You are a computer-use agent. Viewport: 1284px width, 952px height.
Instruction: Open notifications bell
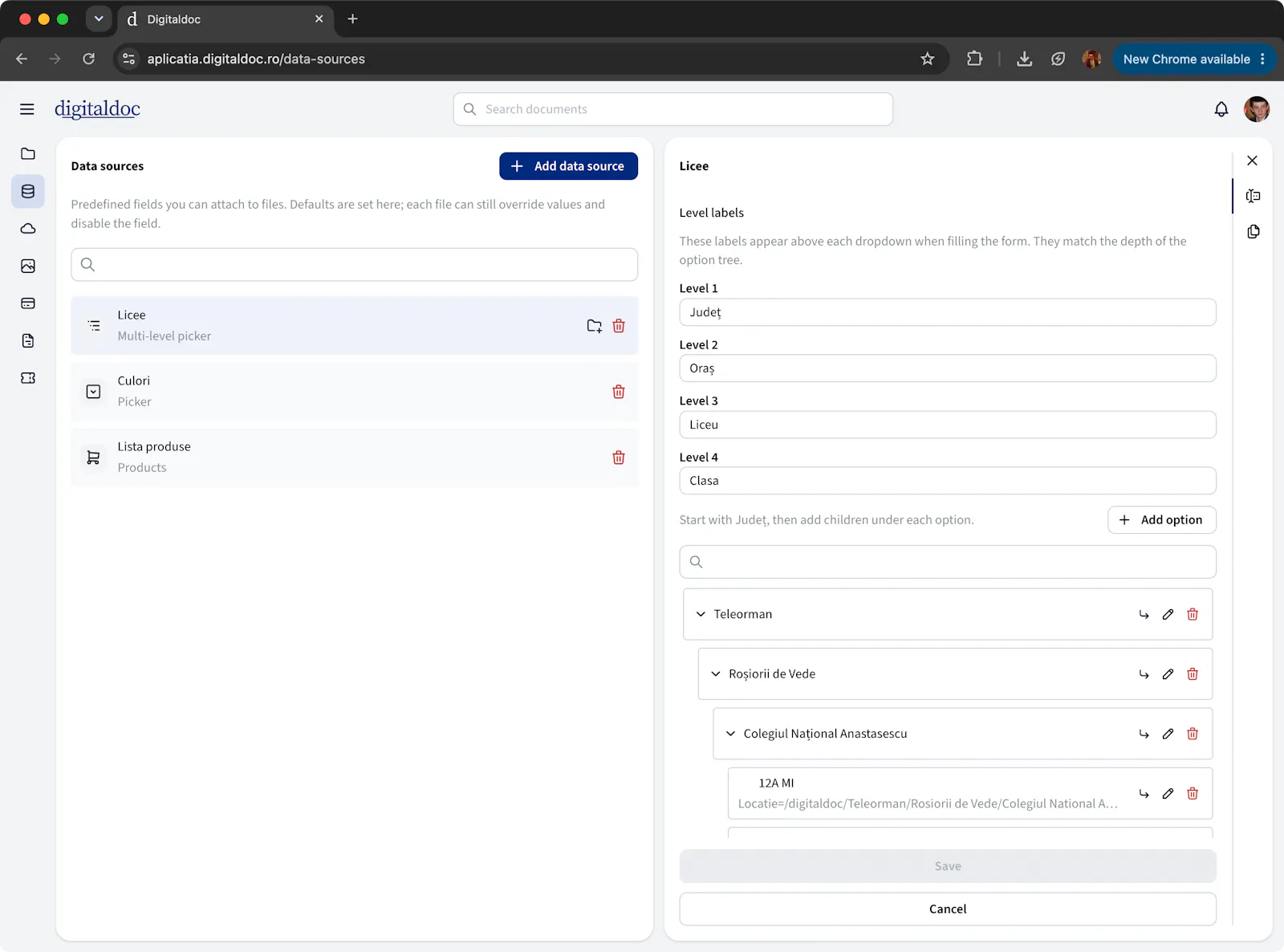(1221, 109)
